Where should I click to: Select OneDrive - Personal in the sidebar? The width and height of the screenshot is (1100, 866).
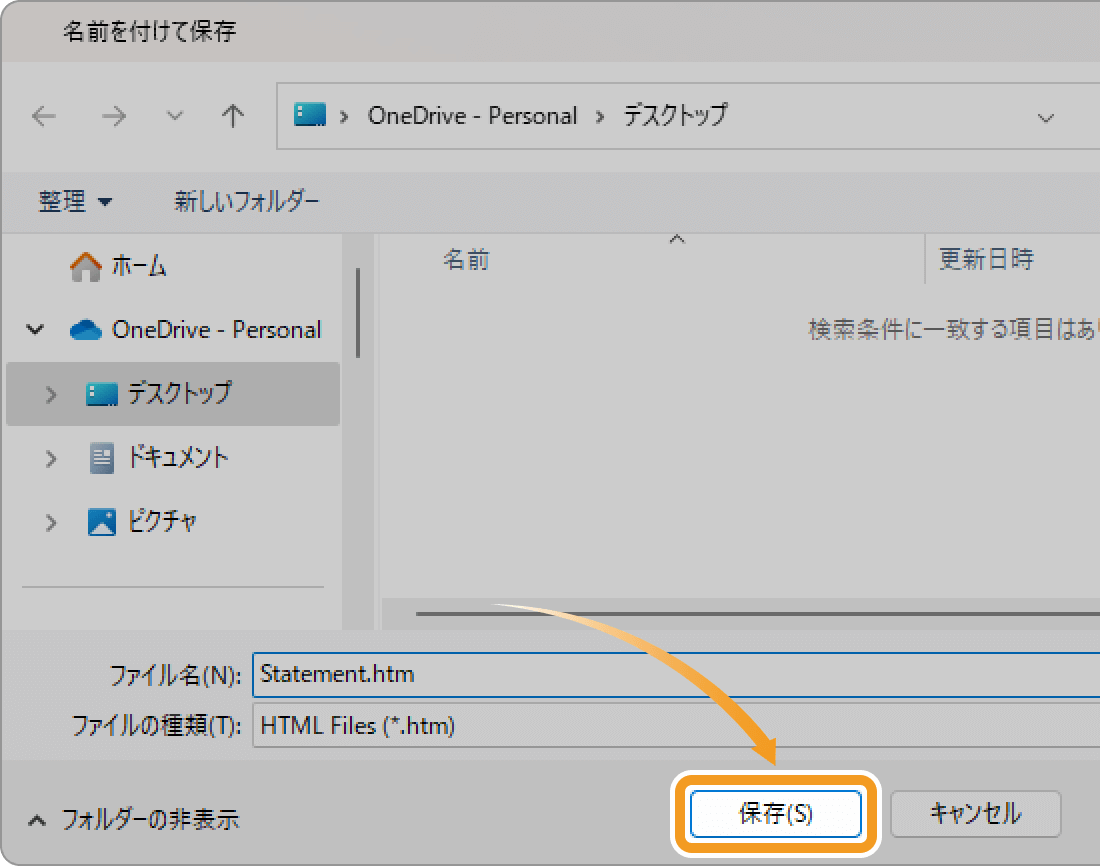click(216, 330)
